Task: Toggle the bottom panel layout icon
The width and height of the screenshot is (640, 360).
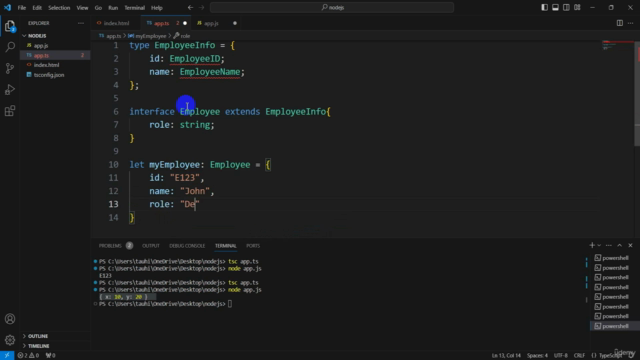Action: 556,7
